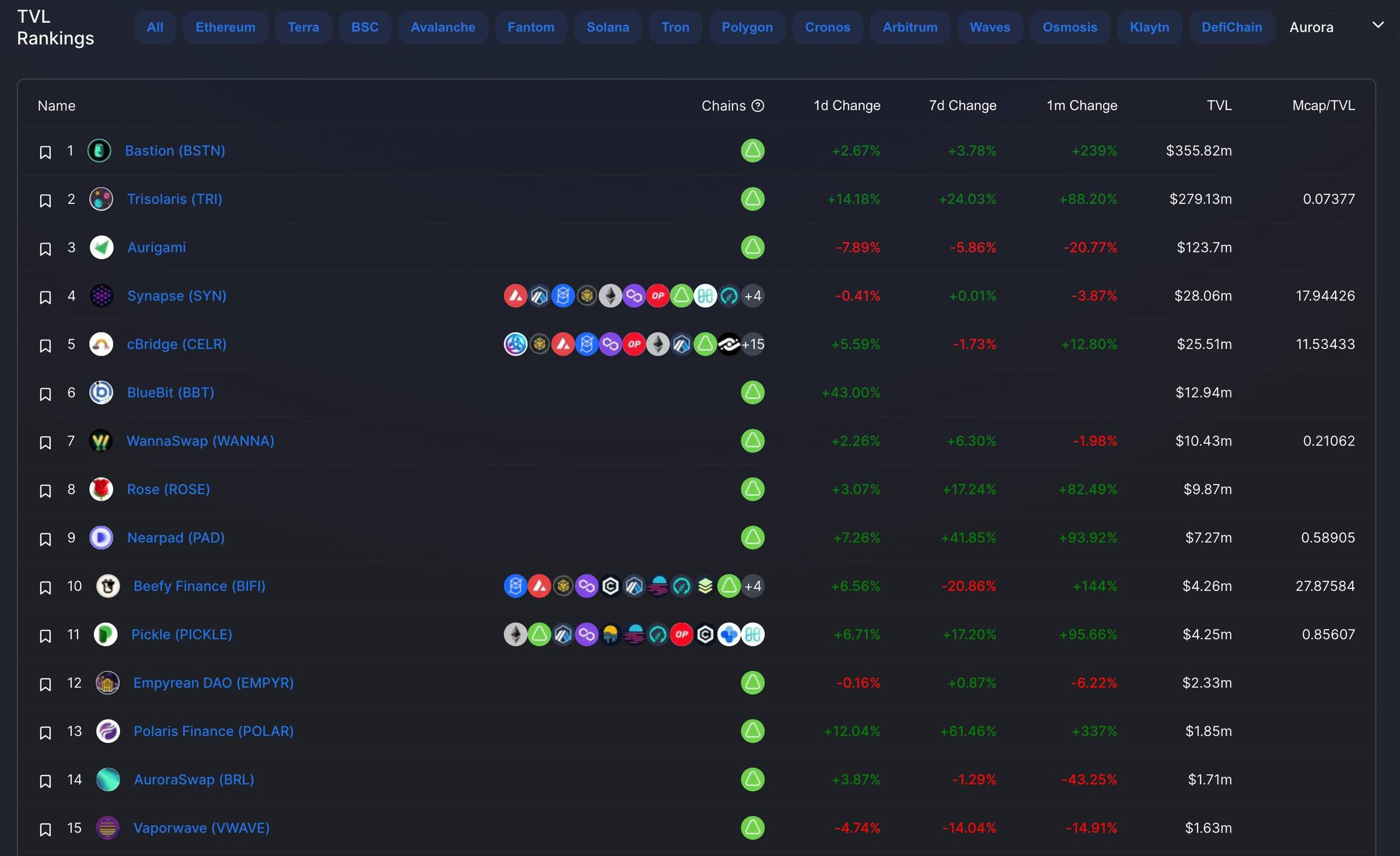Click the 27.87584 Mcap/TVL value

pyautogui.click(x=1325, y=586)
